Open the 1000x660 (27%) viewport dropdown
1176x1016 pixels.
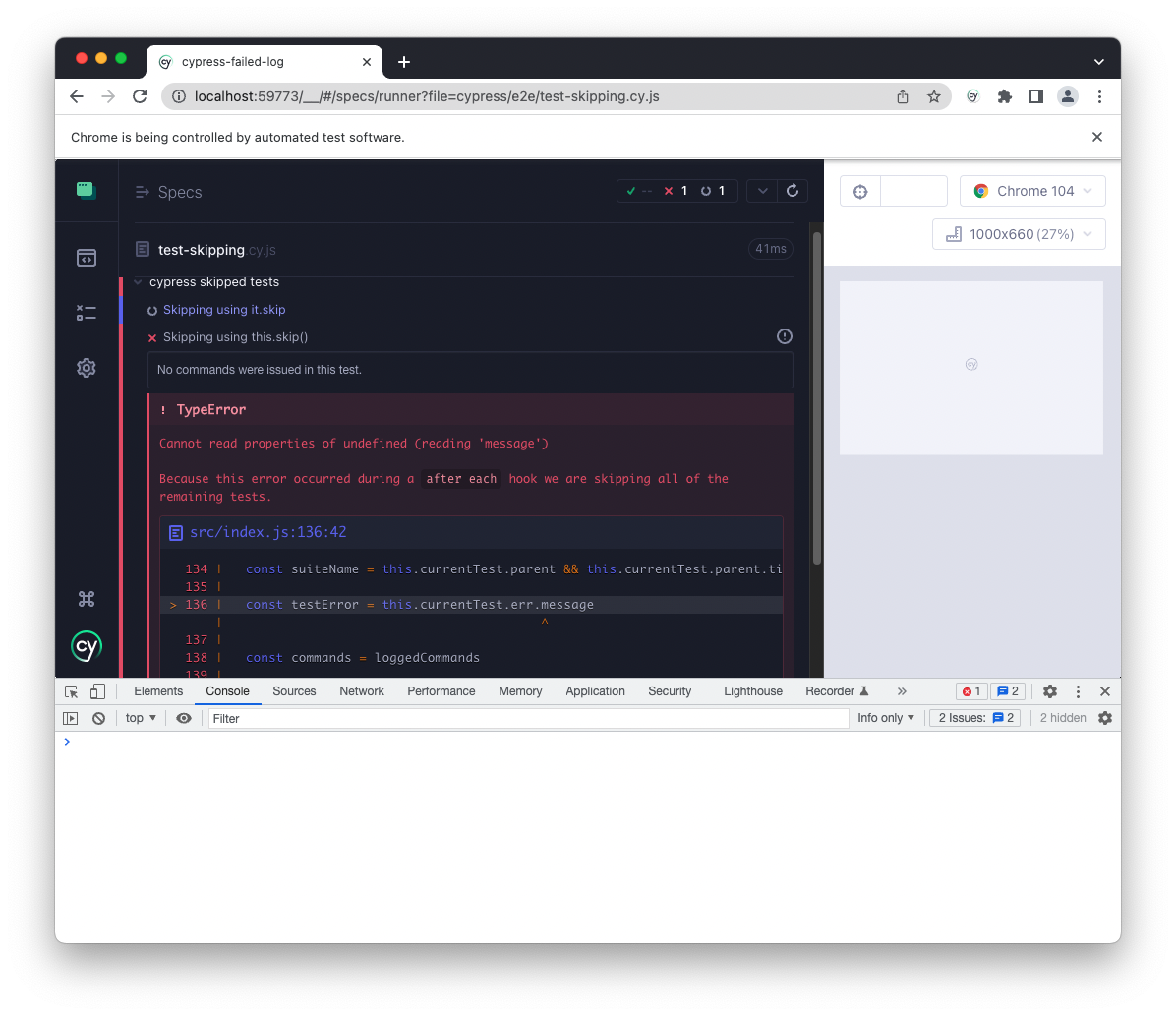1019,234
